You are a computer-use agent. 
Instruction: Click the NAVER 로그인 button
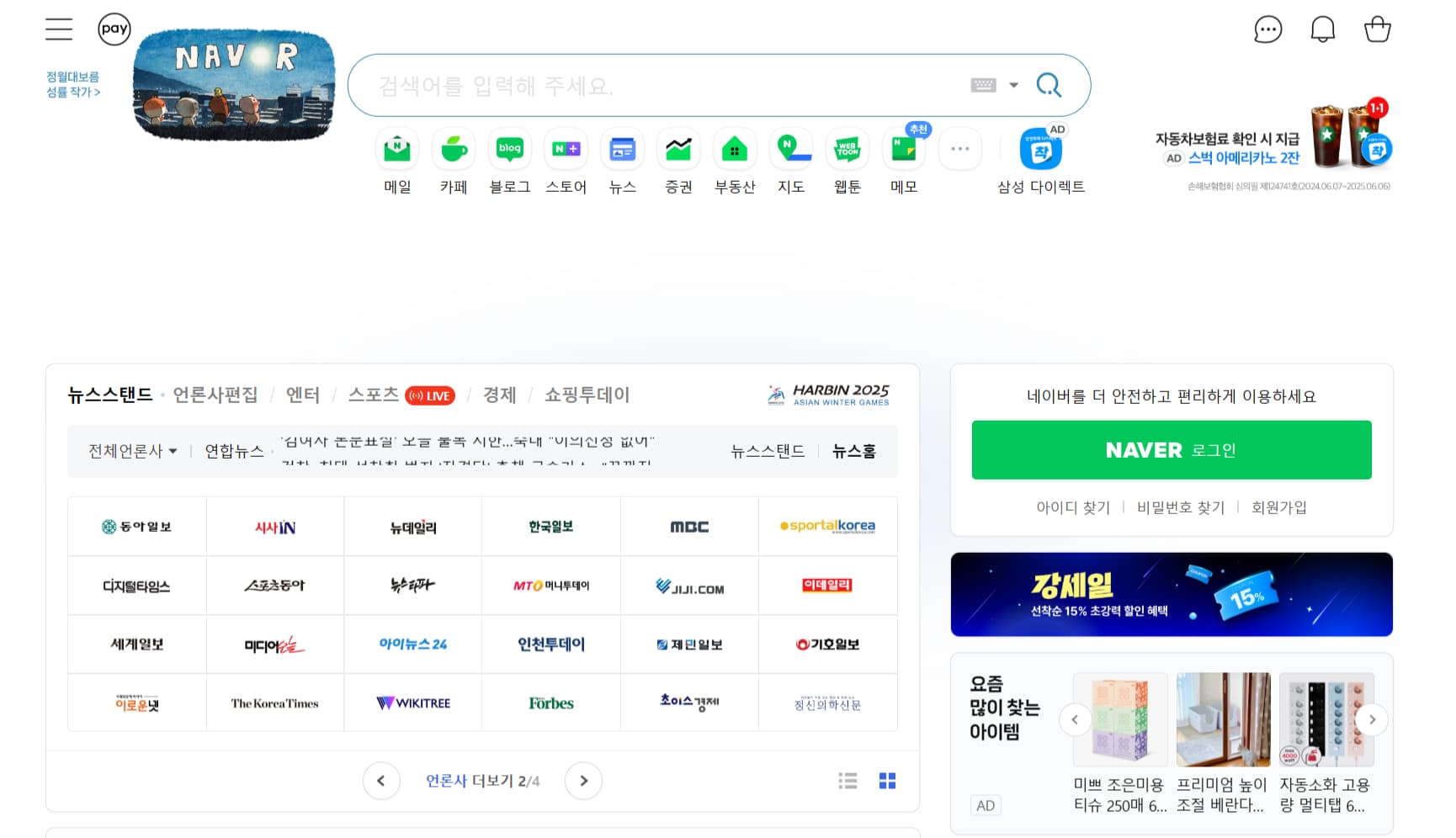click(x=1172, y=450)
